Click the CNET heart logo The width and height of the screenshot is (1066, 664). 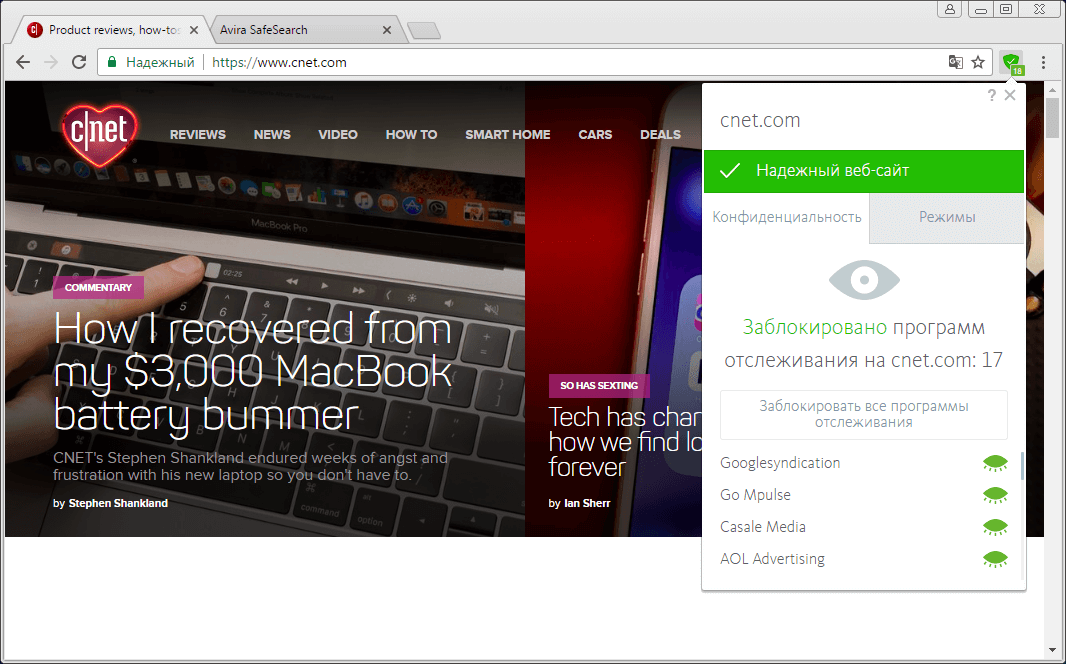click(99, 135)
